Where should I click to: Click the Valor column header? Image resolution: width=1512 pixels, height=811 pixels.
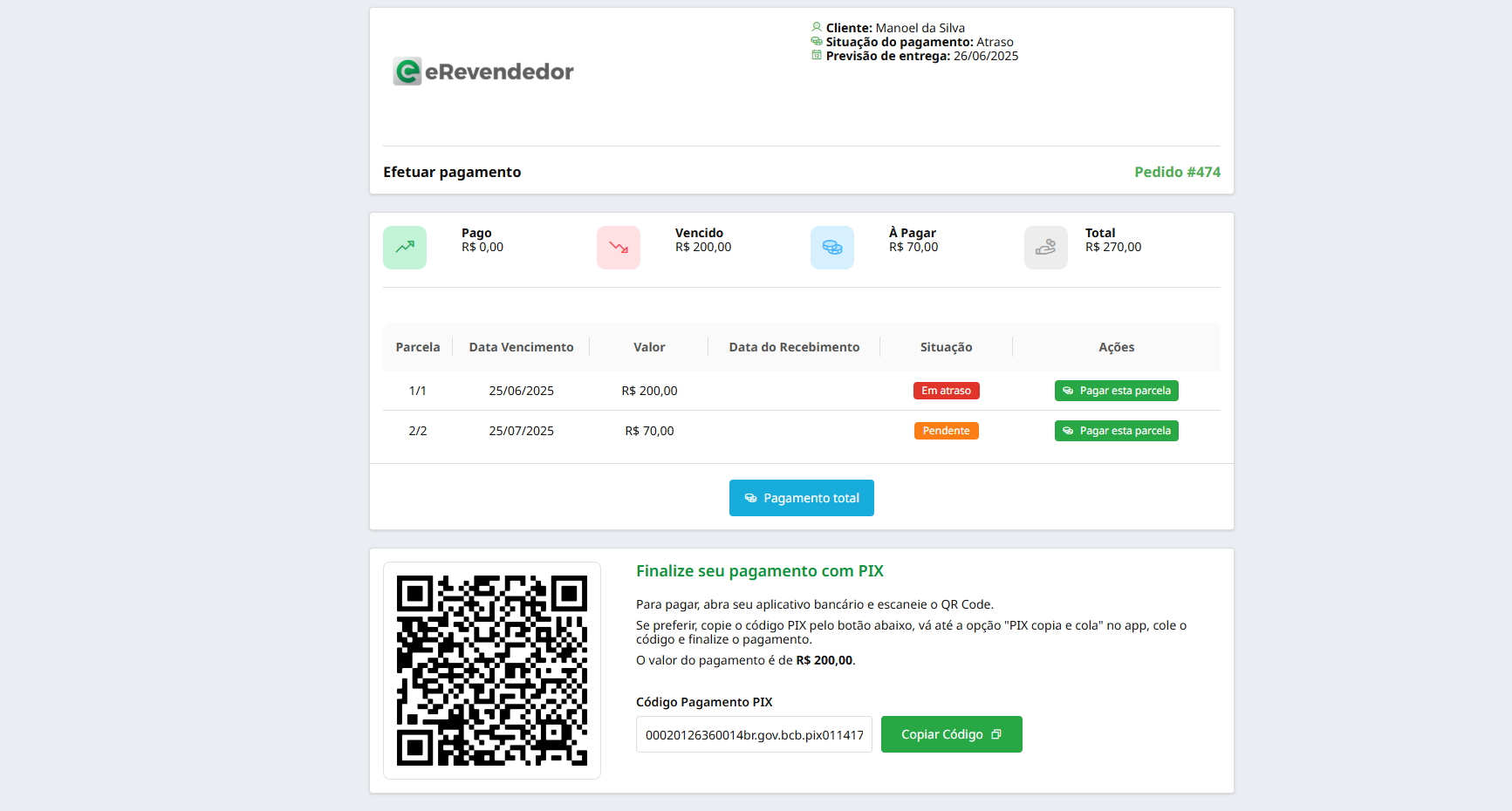coord(649,347)
